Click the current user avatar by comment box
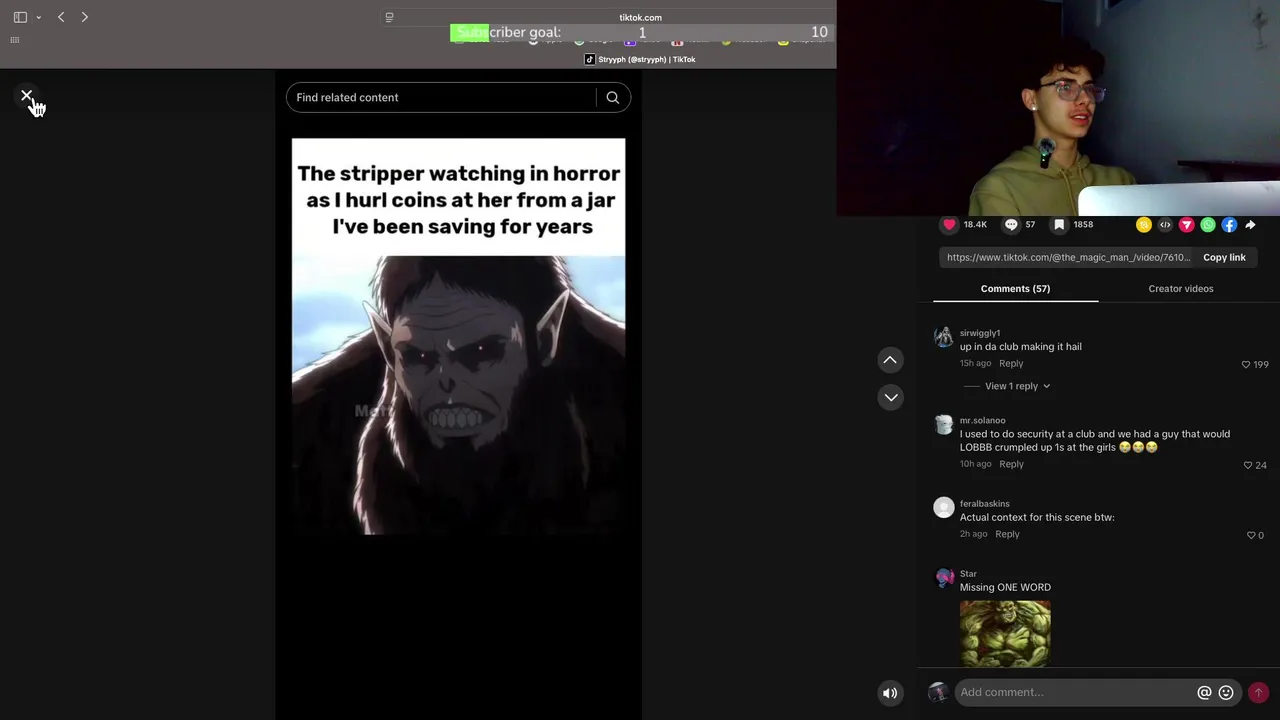The width and height of the screenshot is (1280, 720). (938, 692)
